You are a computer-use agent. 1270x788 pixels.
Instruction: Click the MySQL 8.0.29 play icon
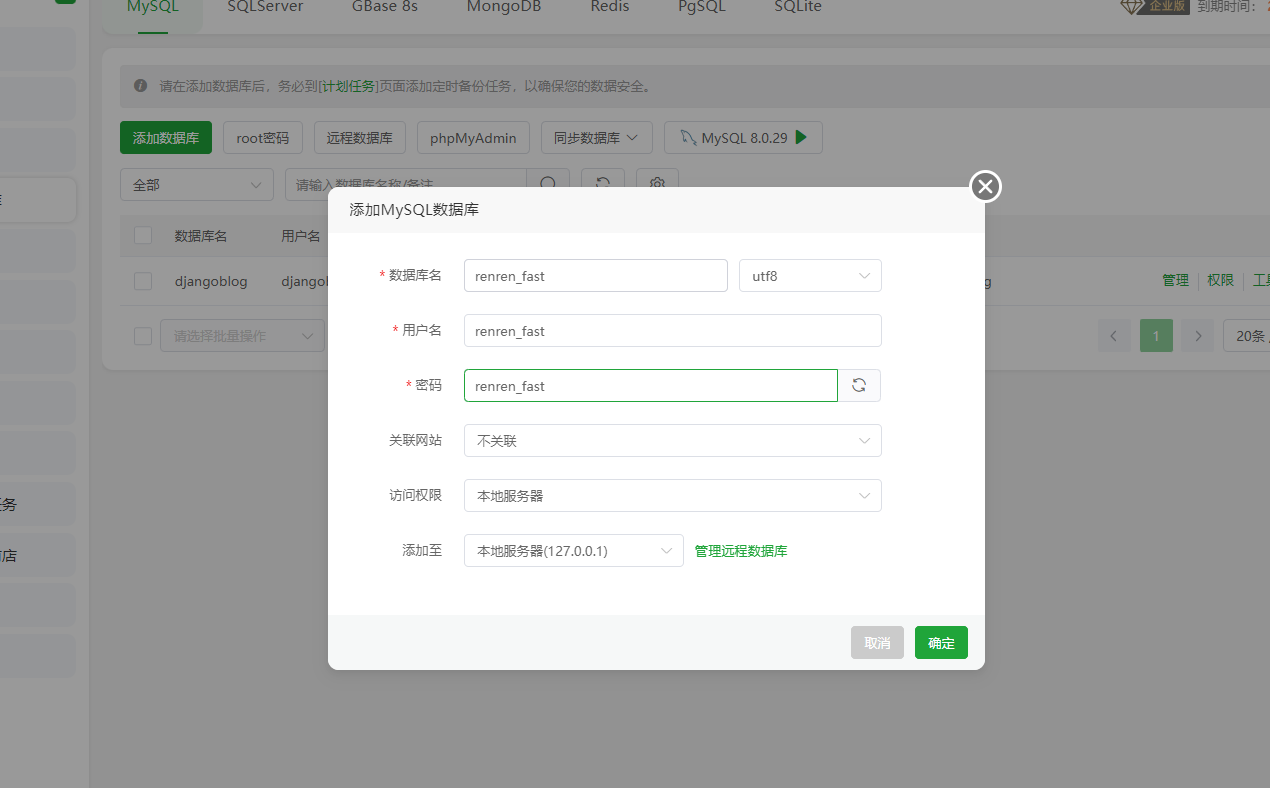click(x=801, y=138)
